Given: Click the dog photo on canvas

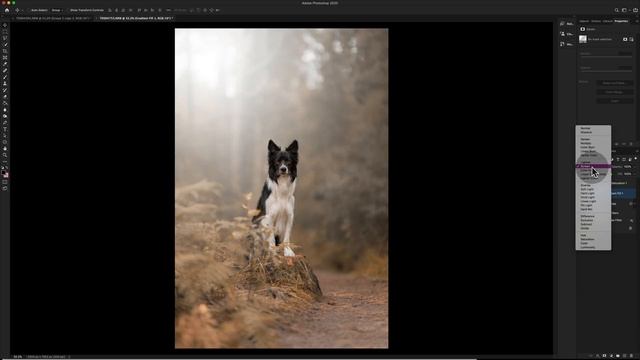Looking at the screenshot, I should [x=282, y=188].
